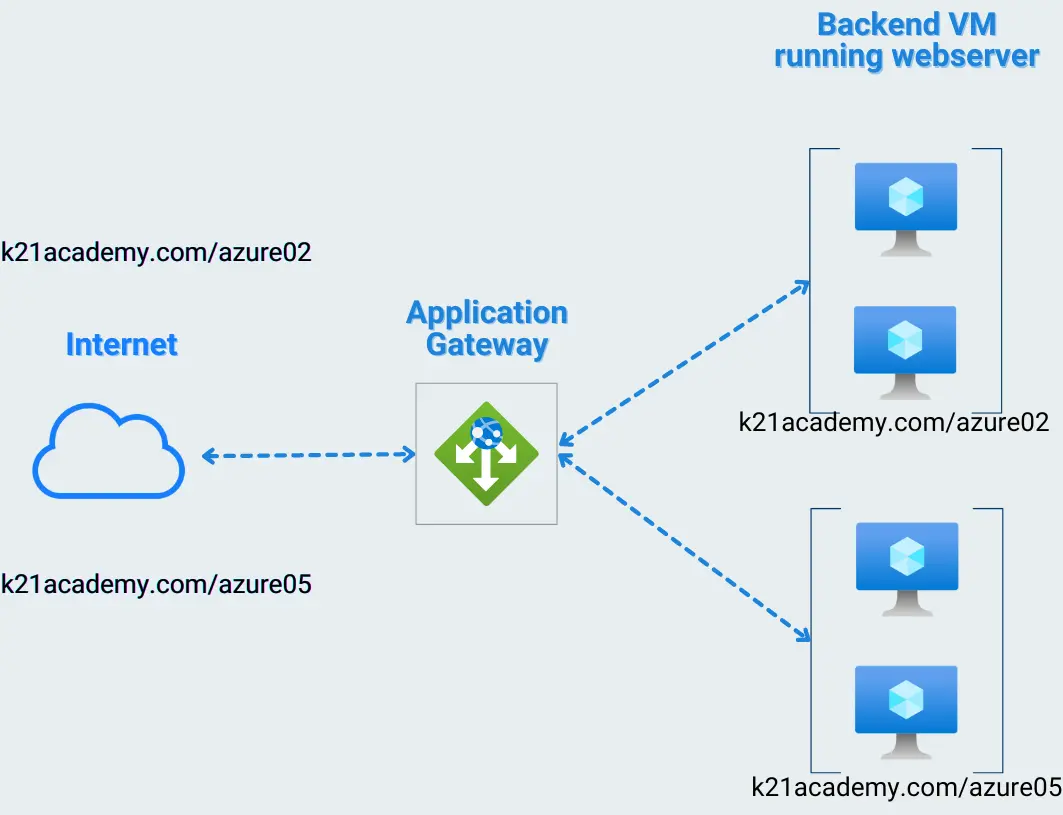Click the dashed arrow between cloud and gateway
Image resolution: width=1063 pixels, height=815 pixels.
[x=305, y=455]
